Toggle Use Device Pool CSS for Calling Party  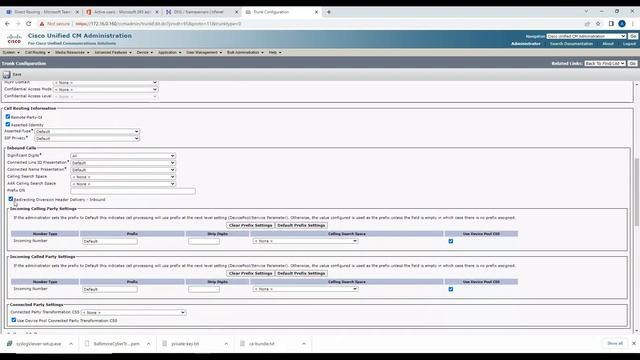(x=451, y=241)
